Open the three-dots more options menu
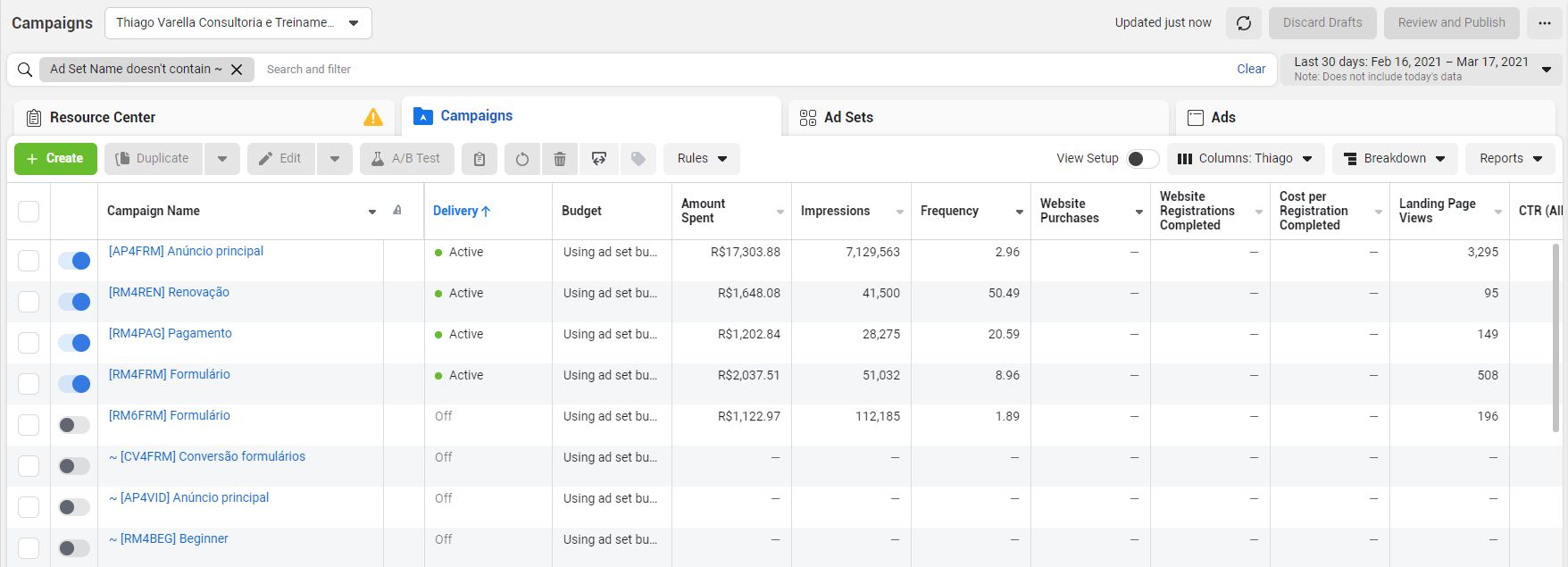The image size is (1568, 567). click(x=1544, y=23)
